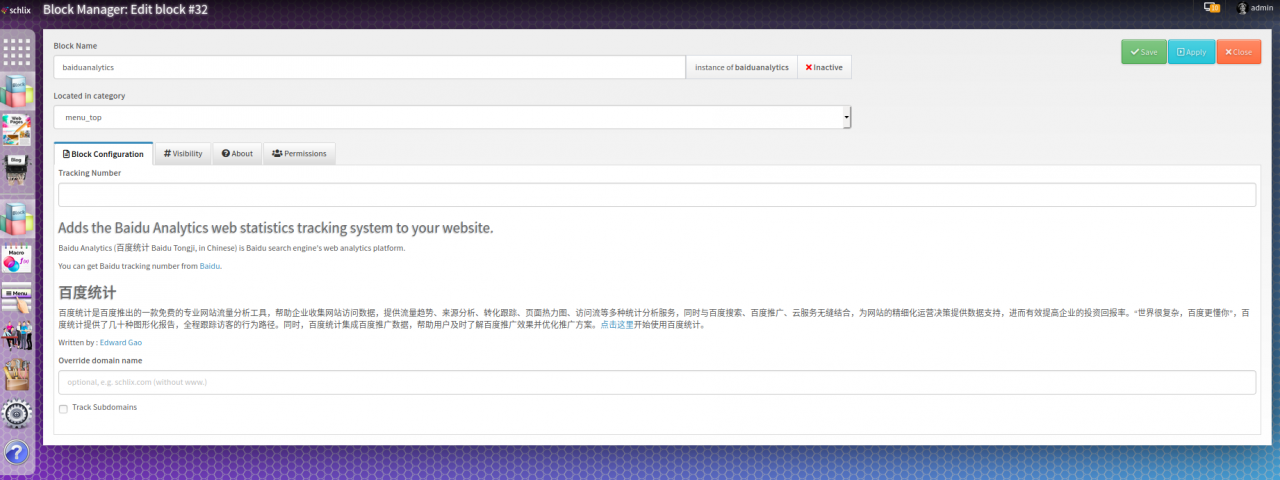The height and width of the screenshot is (480, 1280).
Task: Open the settings gear sidebar icon
Action: tap(17, 414)
